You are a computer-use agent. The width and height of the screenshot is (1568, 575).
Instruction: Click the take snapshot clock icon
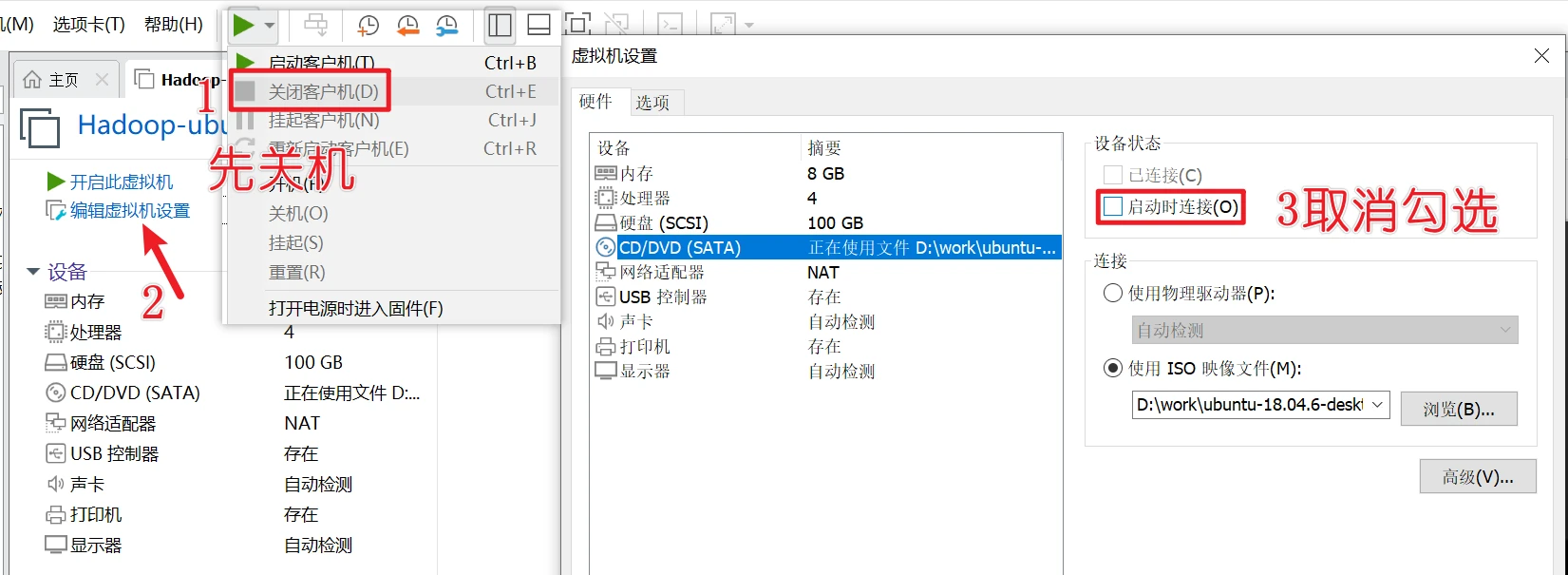pyautogui.click(x=368, y=26)
